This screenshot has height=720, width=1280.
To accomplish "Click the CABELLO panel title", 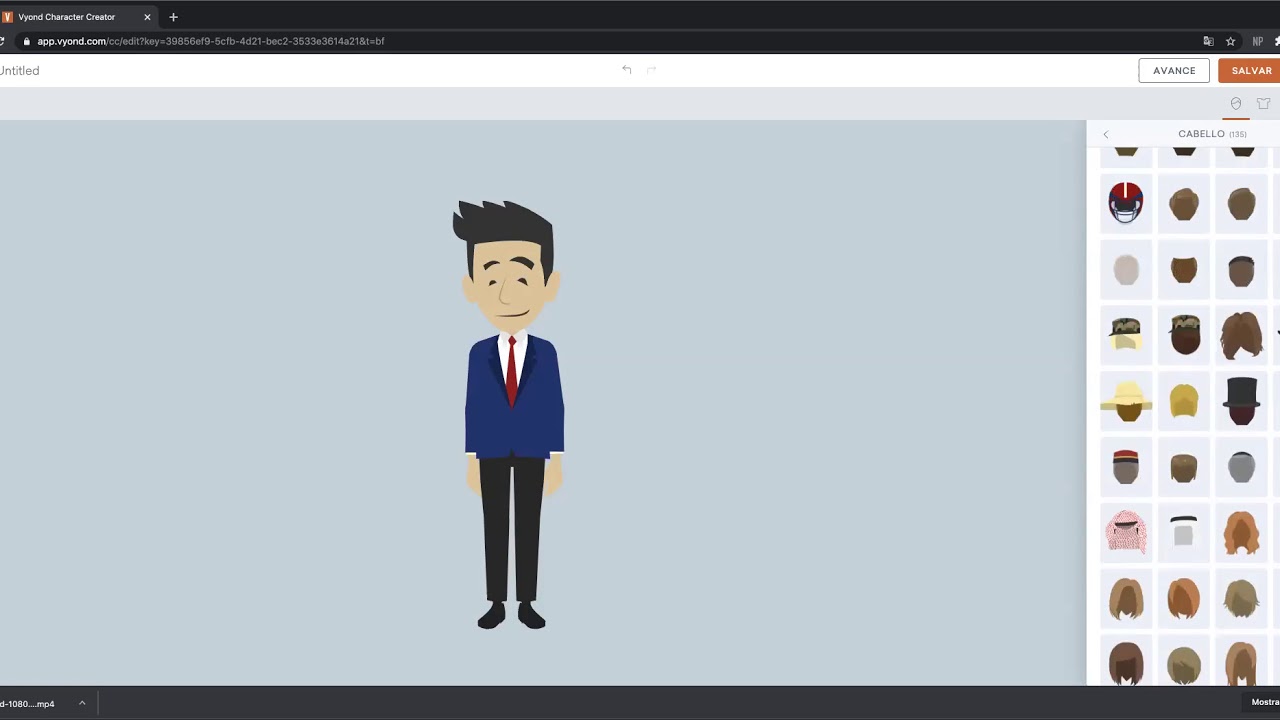I will point(1201,134).
